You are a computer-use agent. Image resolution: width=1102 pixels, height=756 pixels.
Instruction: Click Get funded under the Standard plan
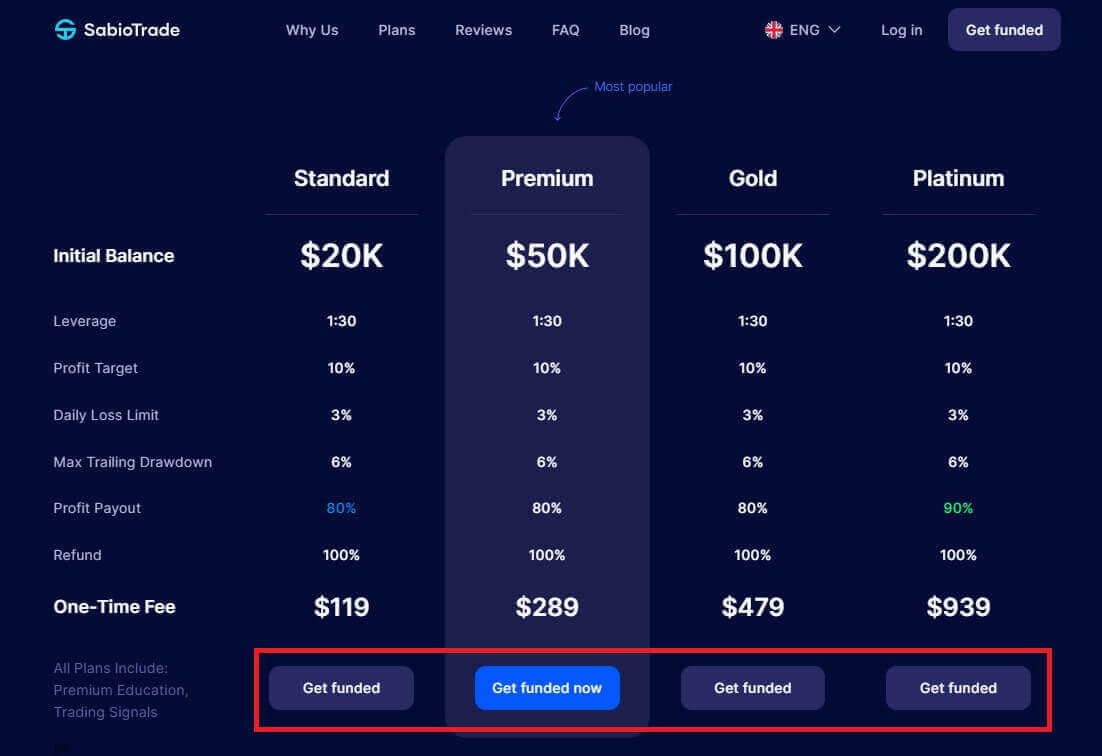[x=341, y=688]
